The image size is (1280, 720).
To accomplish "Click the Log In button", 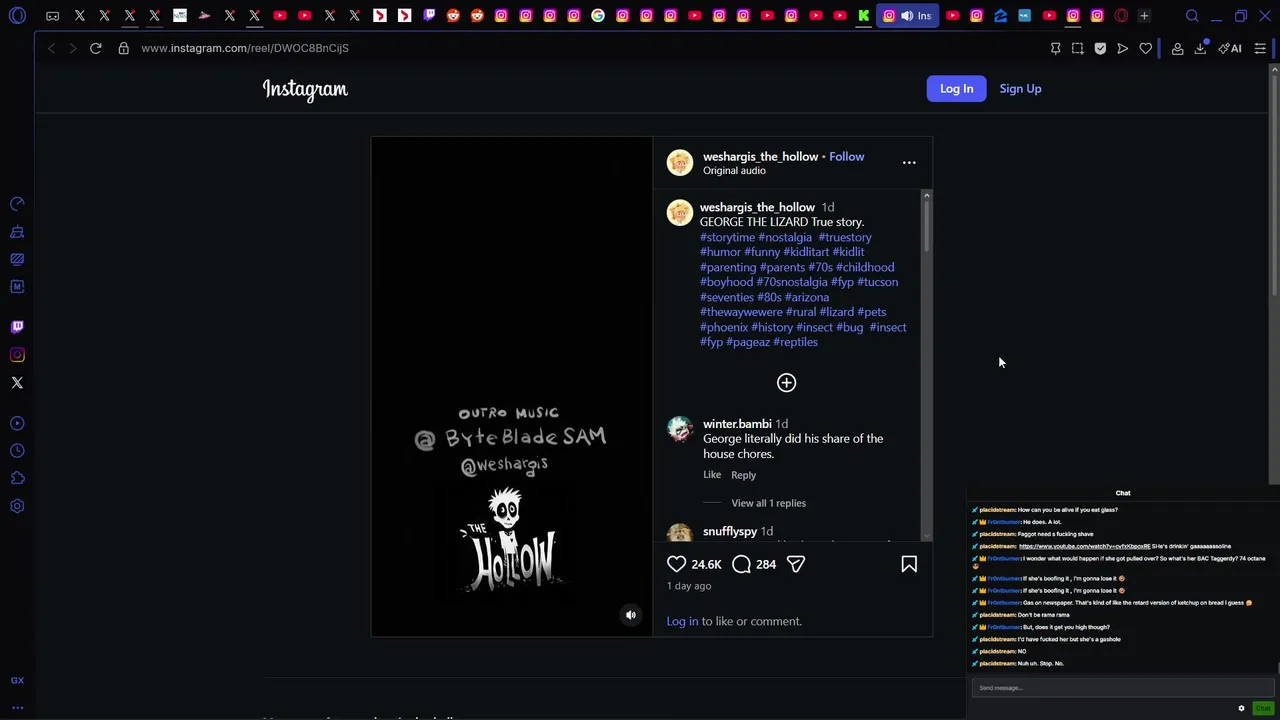I will (x=956, y=88).
